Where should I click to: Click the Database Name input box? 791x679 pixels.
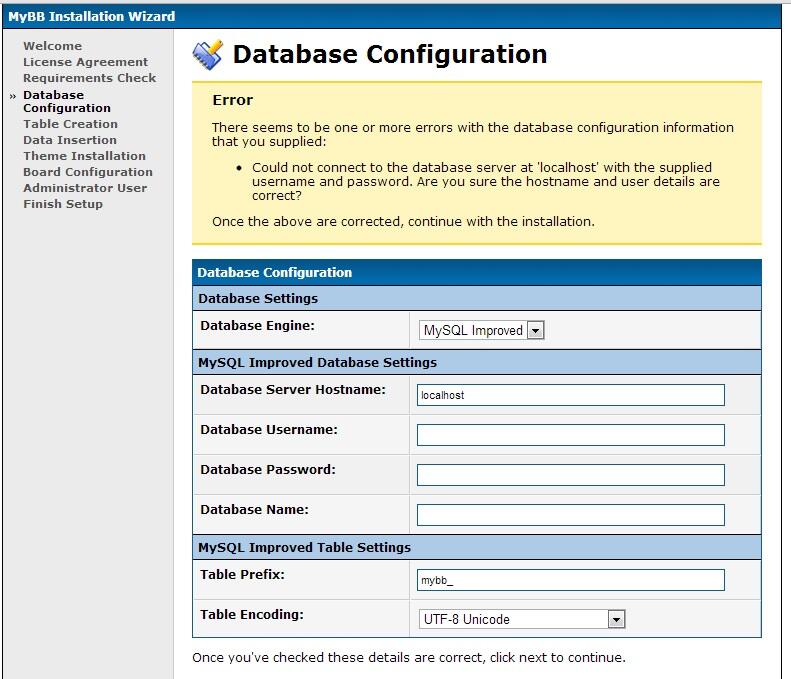(571, 515)
